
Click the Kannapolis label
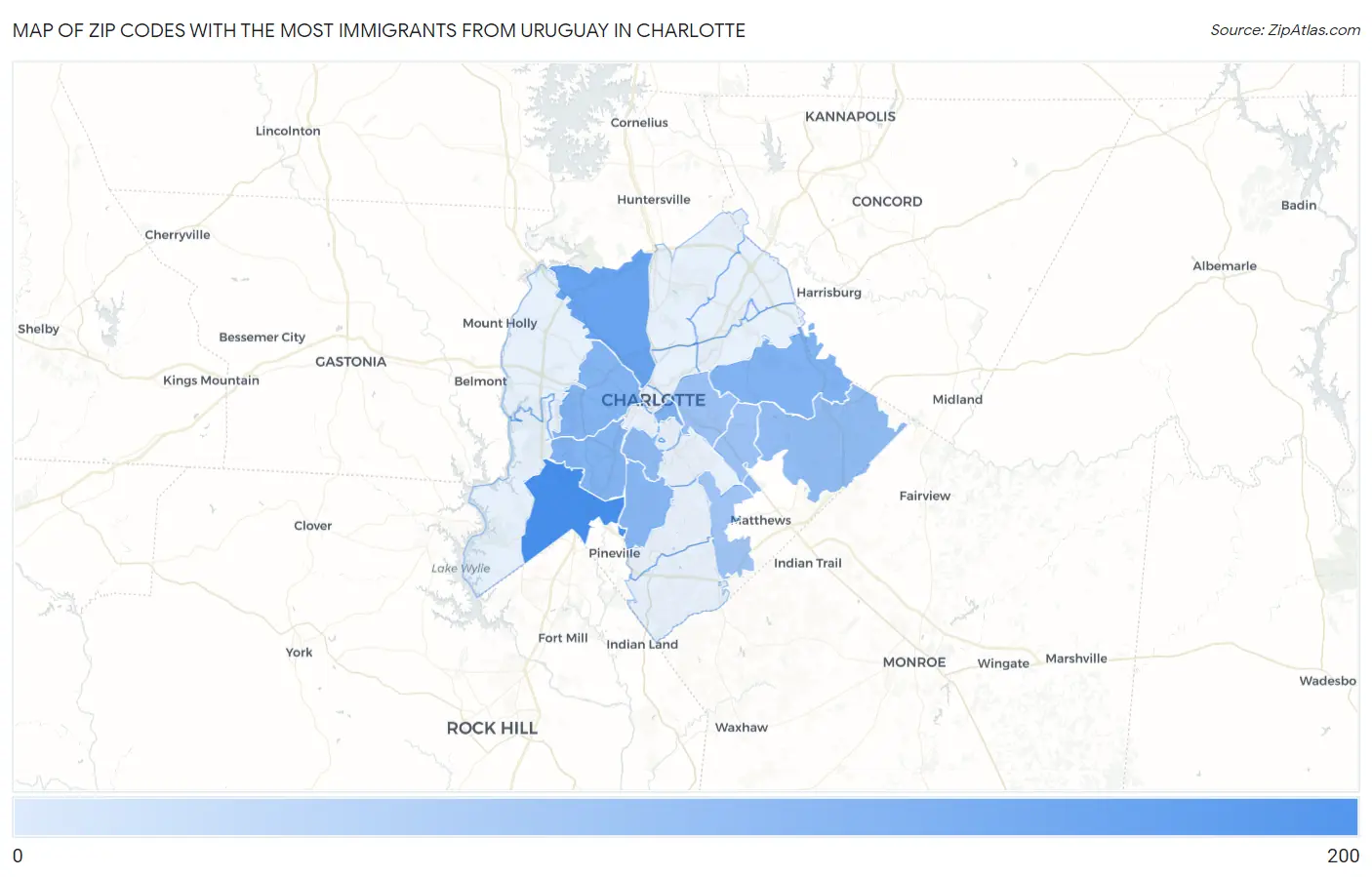[850, 116]
